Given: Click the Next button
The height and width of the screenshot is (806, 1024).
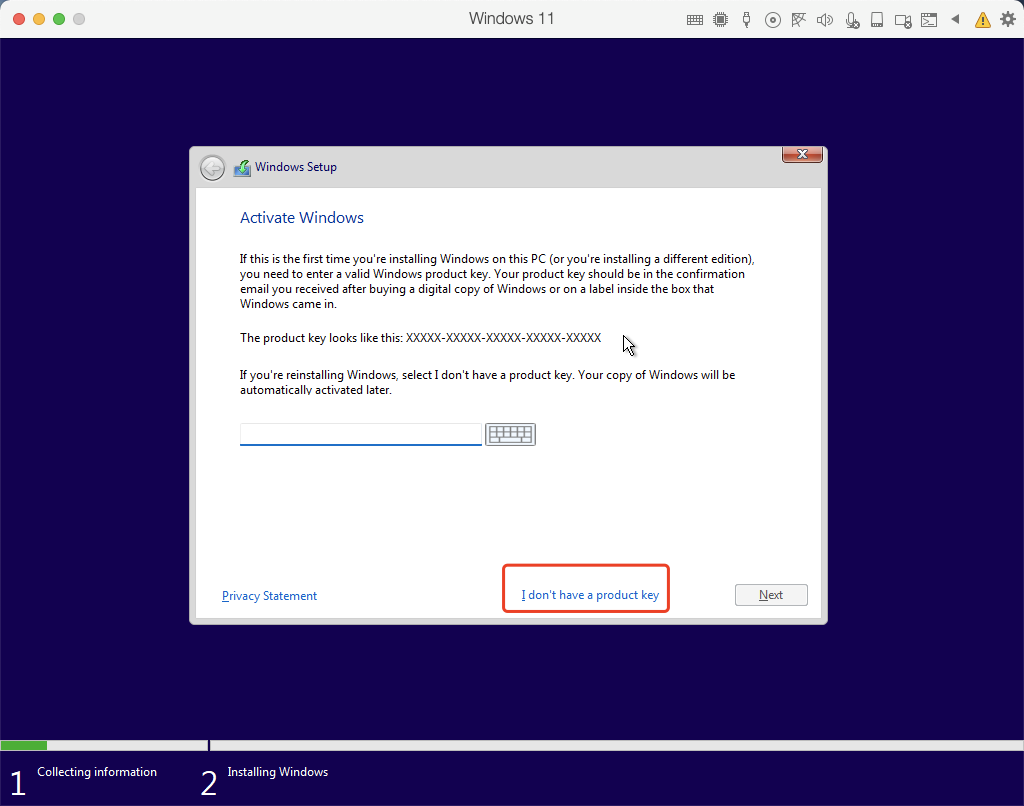Looking at the screenshot, I should pyautogui.click(x=771, y=595).
